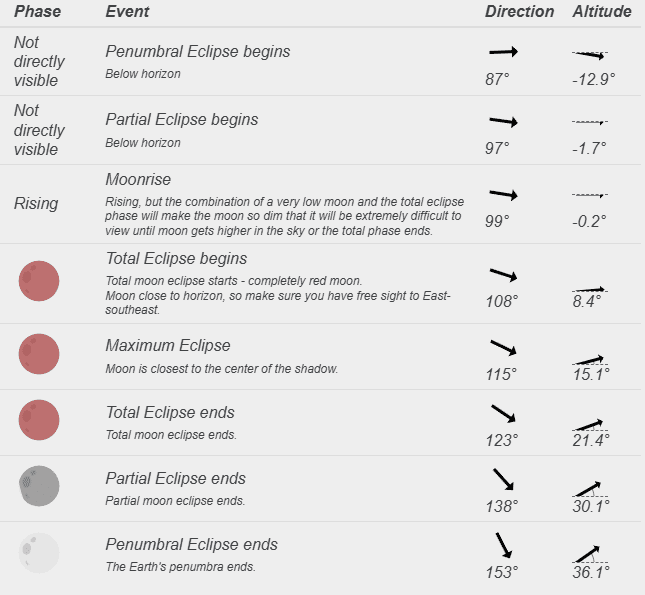The height and width of the screenshot is (595, 645).
Task: Click the Altitude column header
Action: (601, 12)
